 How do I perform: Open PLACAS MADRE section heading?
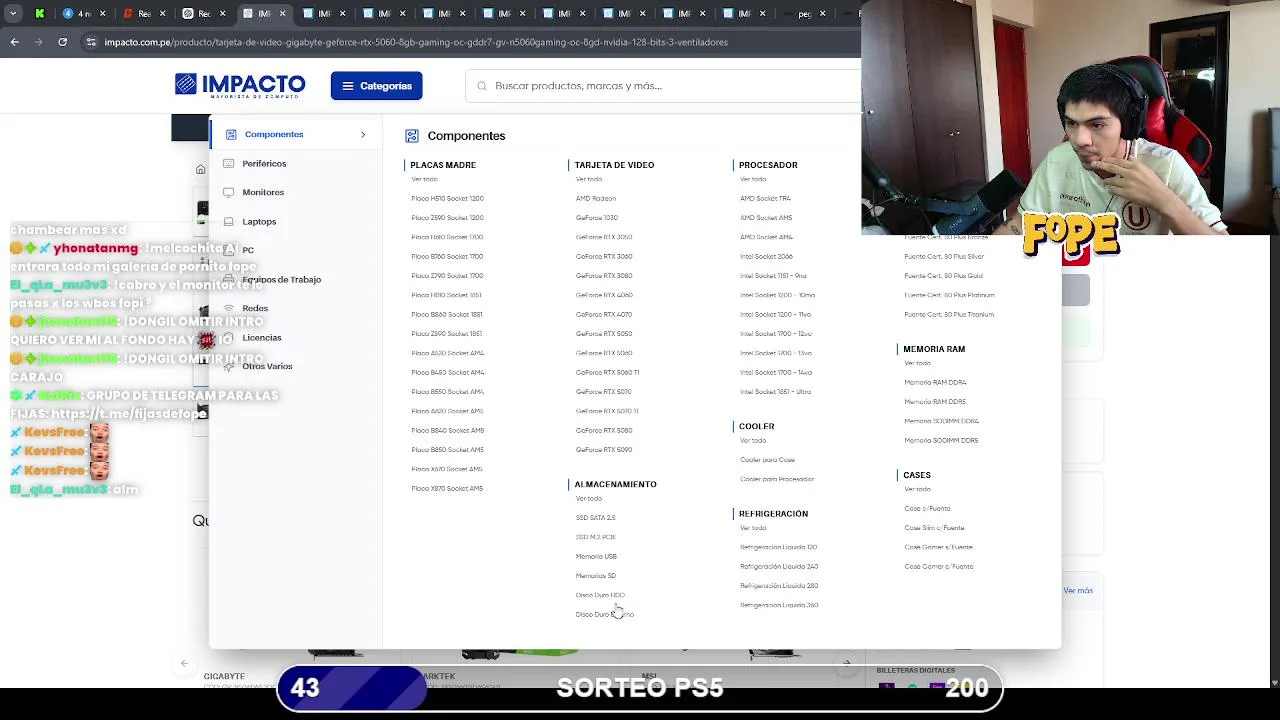(x=443, y=165)
